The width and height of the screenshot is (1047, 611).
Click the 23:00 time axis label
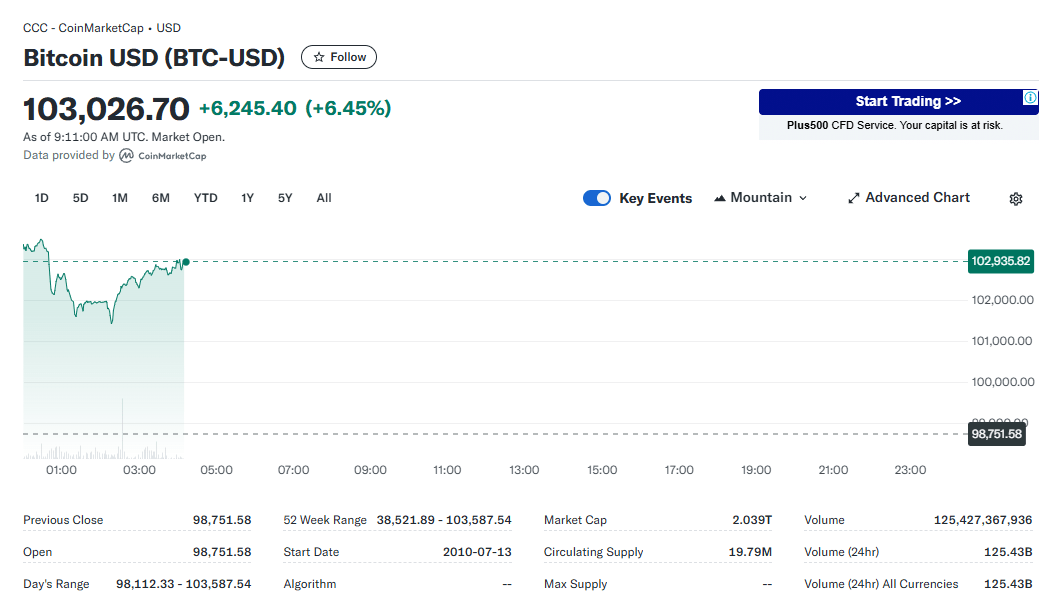tap(910, 470)
